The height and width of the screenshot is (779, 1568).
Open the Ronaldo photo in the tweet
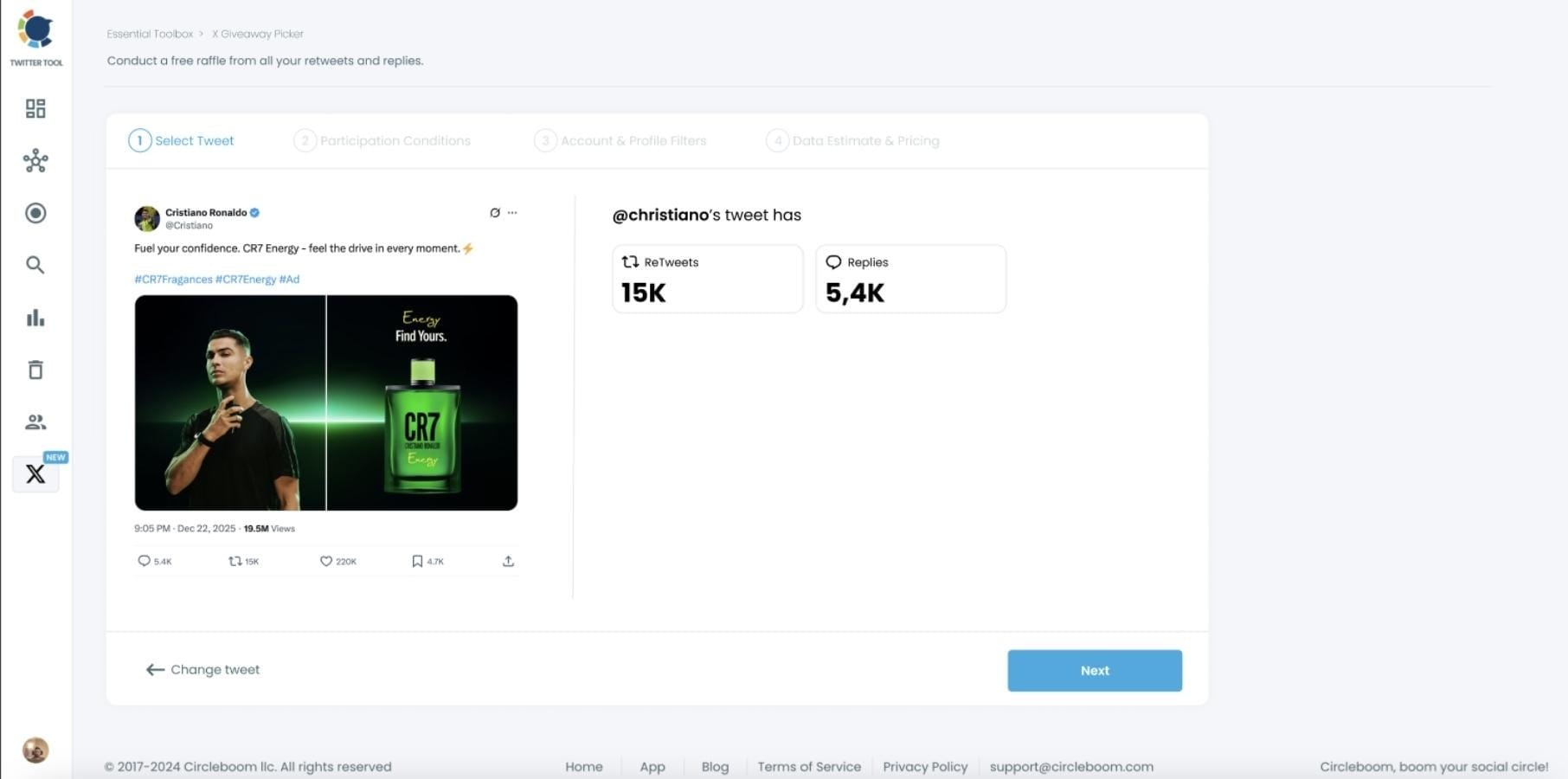point(230,402)
